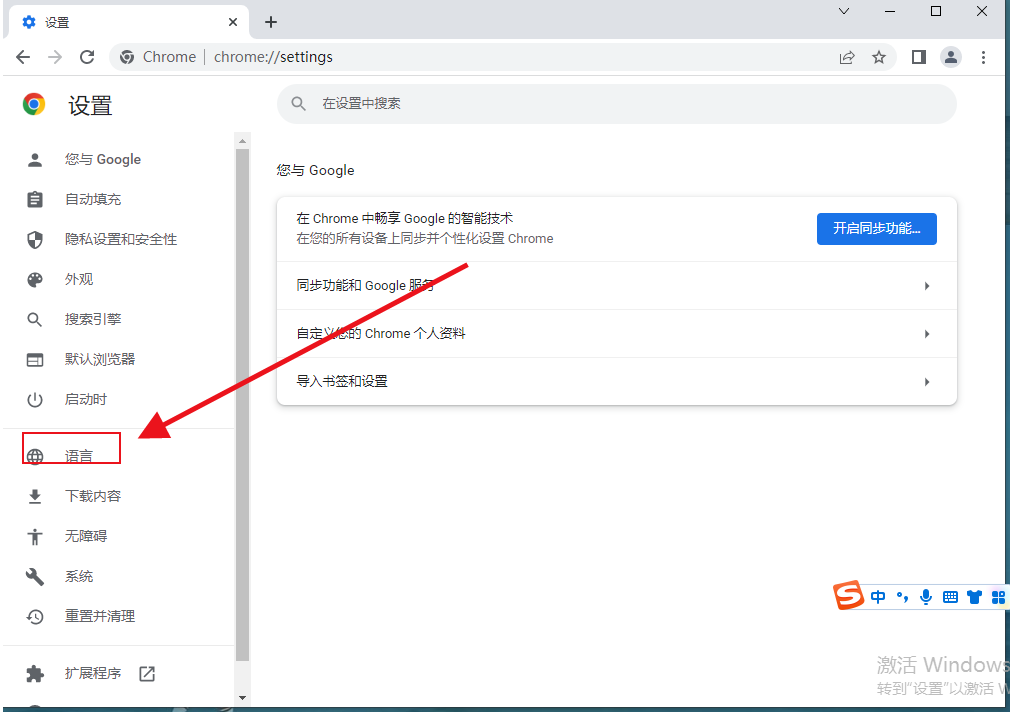This screenshot has width=1010, height=712.
Task: Open the Sogou toolbox grid icon
Action: pos(998,597)
